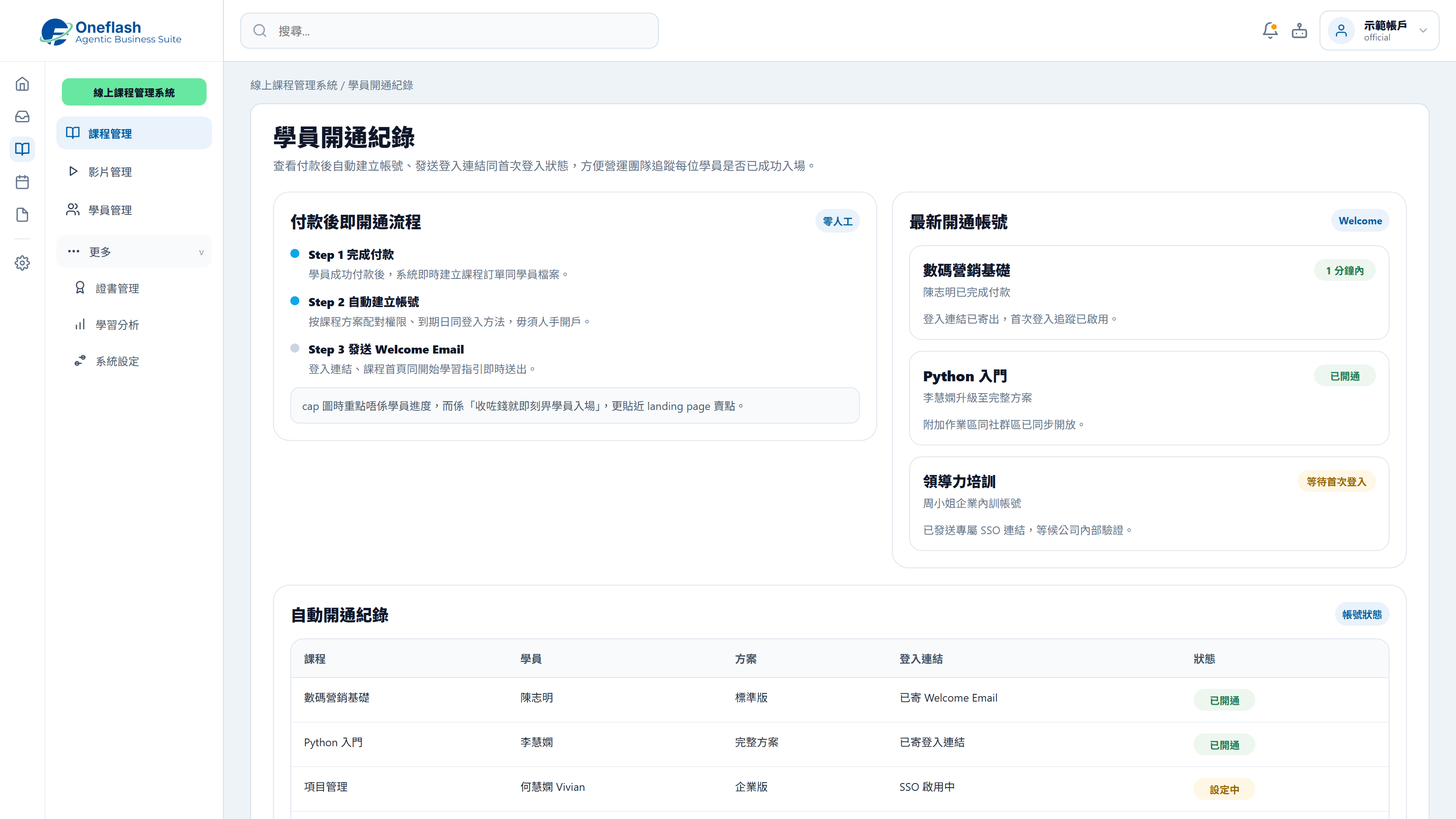Open 課程管理 menu item

pos(134,133)
